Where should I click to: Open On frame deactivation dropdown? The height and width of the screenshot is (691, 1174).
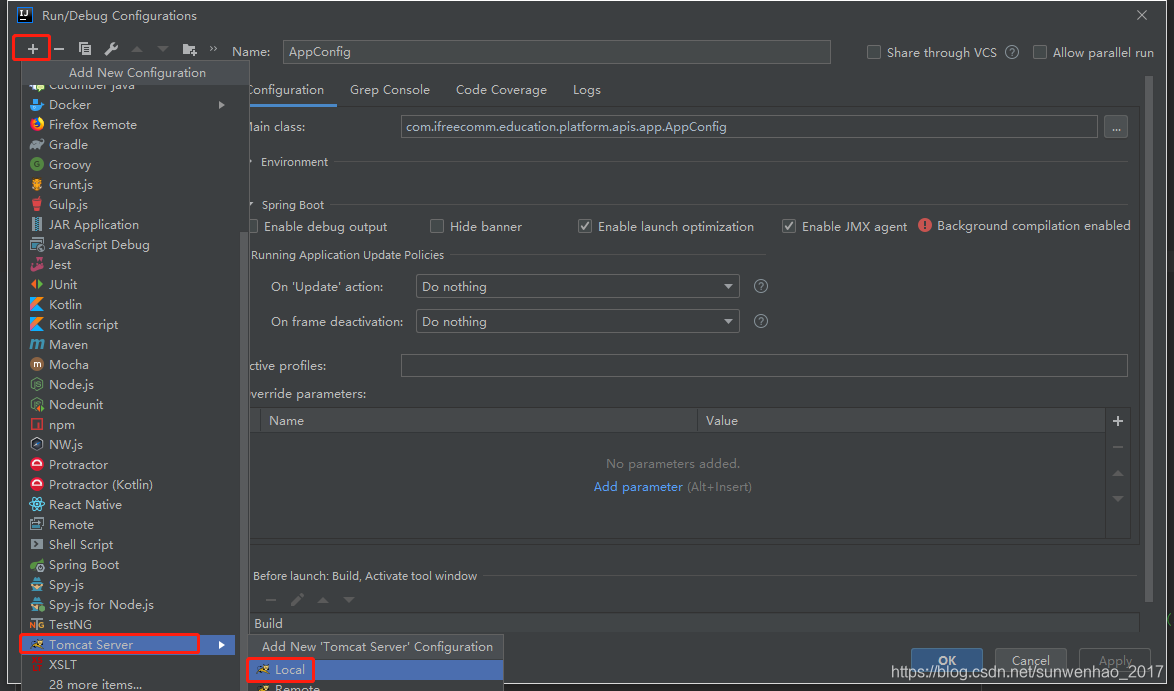coord(577,321)
